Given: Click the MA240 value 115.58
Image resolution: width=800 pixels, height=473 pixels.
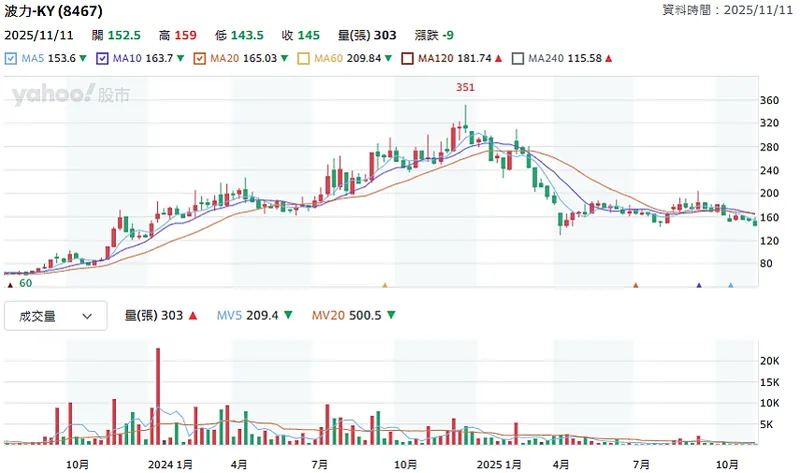Looking at the screenshot, I should [x=585, y=59].
